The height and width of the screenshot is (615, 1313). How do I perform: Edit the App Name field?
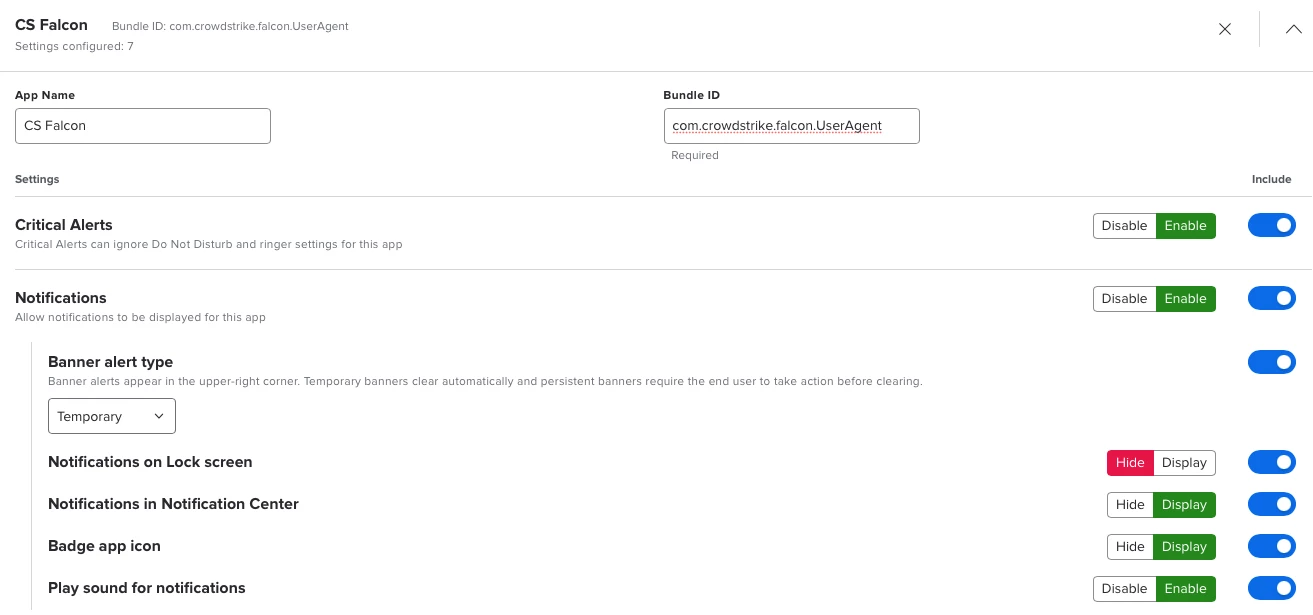tap(143, 126)
